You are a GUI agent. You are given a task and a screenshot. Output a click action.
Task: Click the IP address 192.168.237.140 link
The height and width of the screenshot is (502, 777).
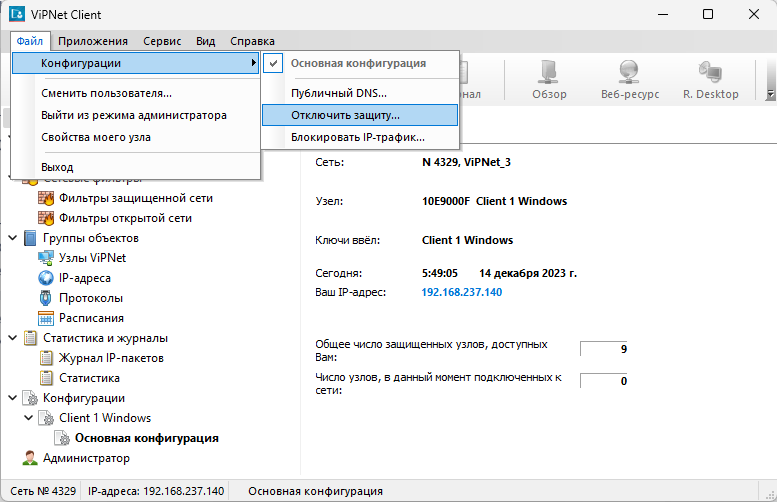(x=462, y=292)
